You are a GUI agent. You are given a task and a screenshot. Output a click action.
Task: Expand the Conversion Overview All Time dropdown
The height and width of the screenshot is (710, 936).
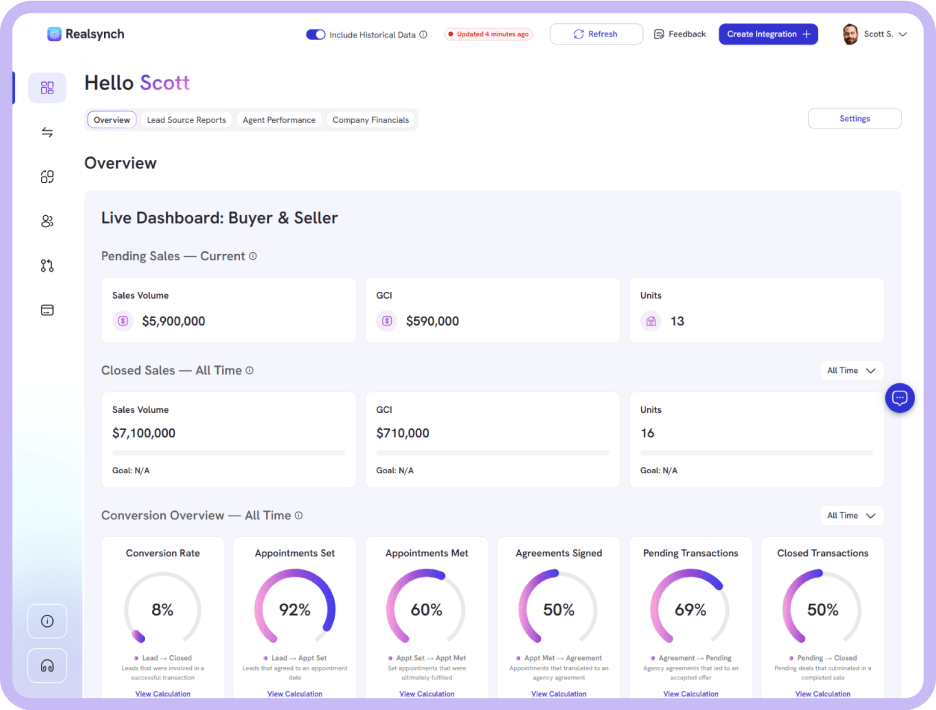coord(851,516)
